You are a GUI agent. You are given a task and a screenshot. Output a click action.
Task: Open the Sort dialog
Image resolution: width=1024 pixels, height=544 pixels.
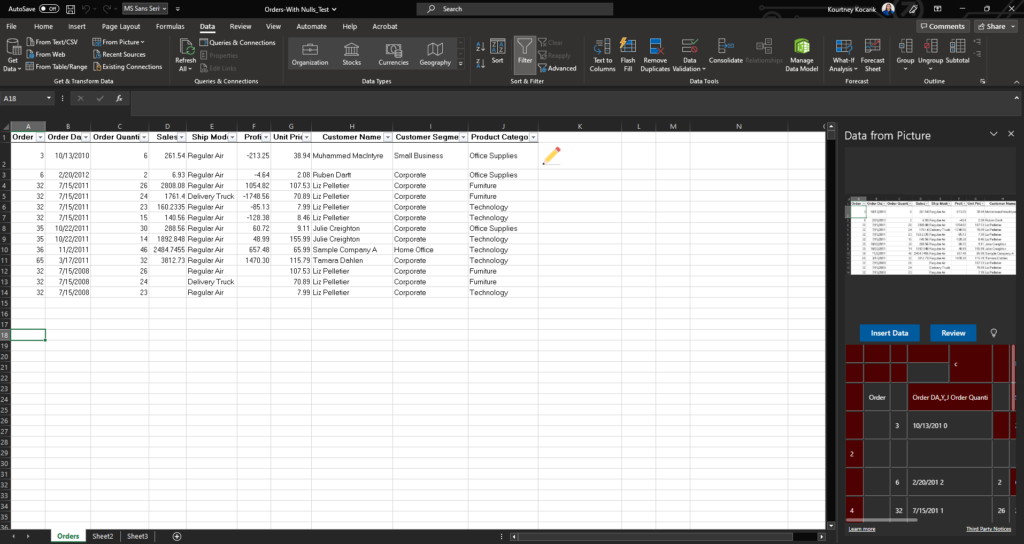point(498,52)
